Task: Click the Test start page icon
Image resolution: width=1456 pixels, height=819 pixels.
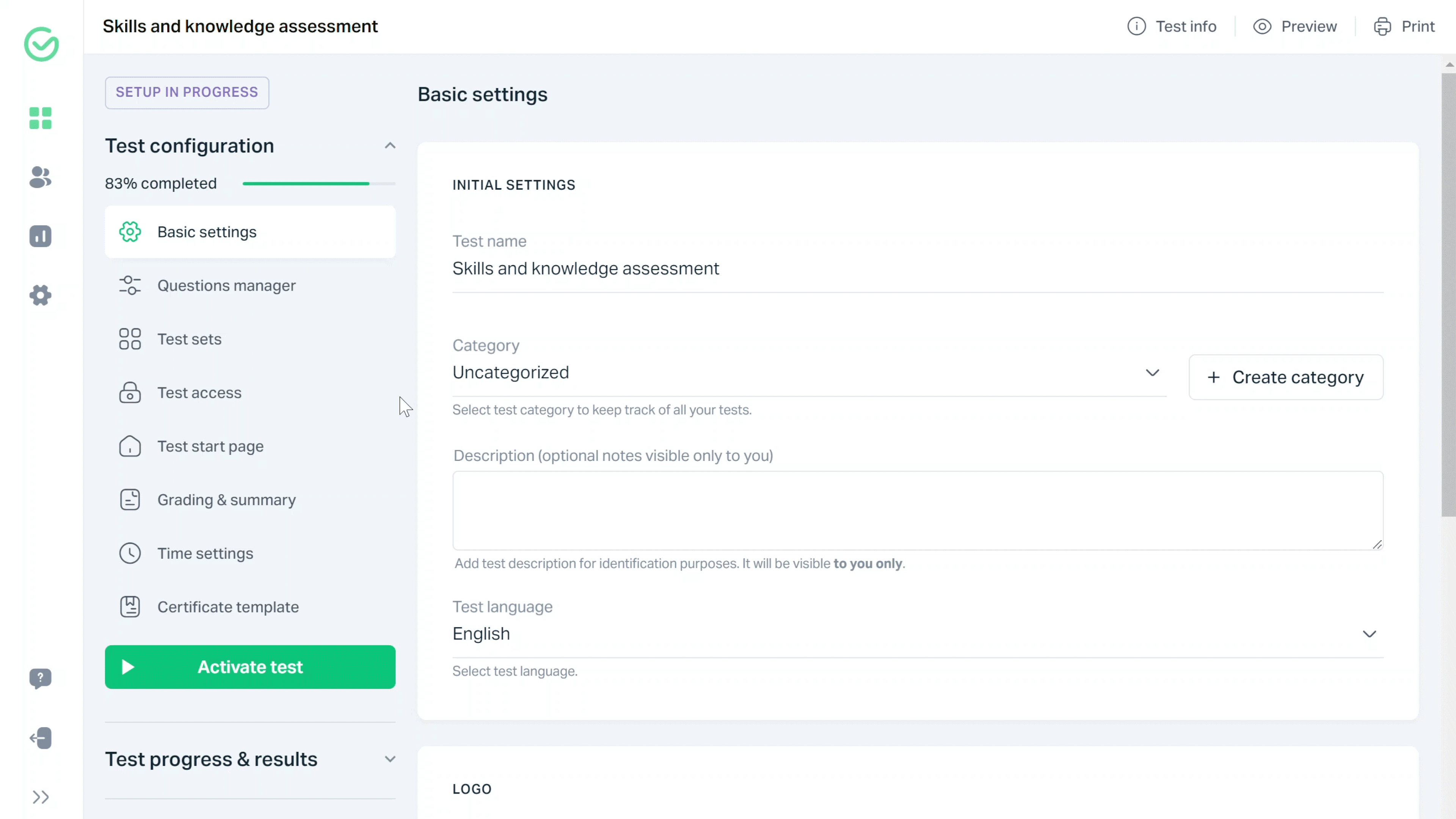Action: point(130,446)
